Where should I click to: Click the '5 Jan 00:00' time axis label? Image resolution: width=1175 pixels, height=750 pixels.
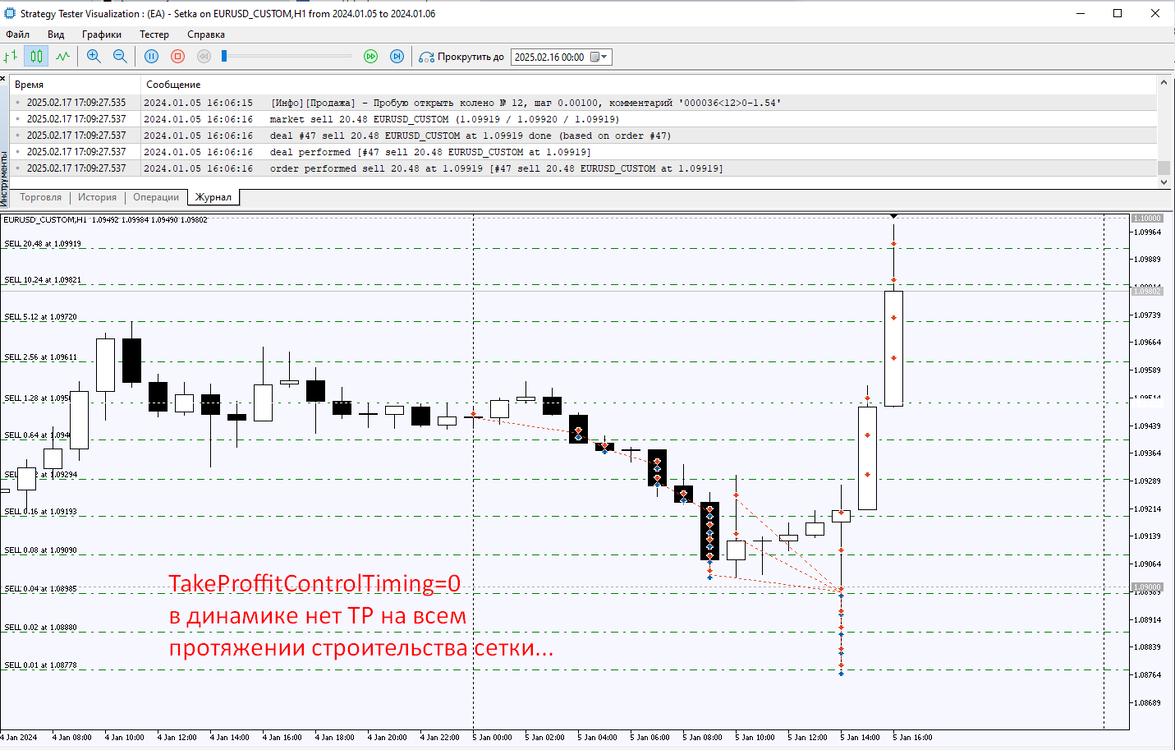(x=492, y=737)
